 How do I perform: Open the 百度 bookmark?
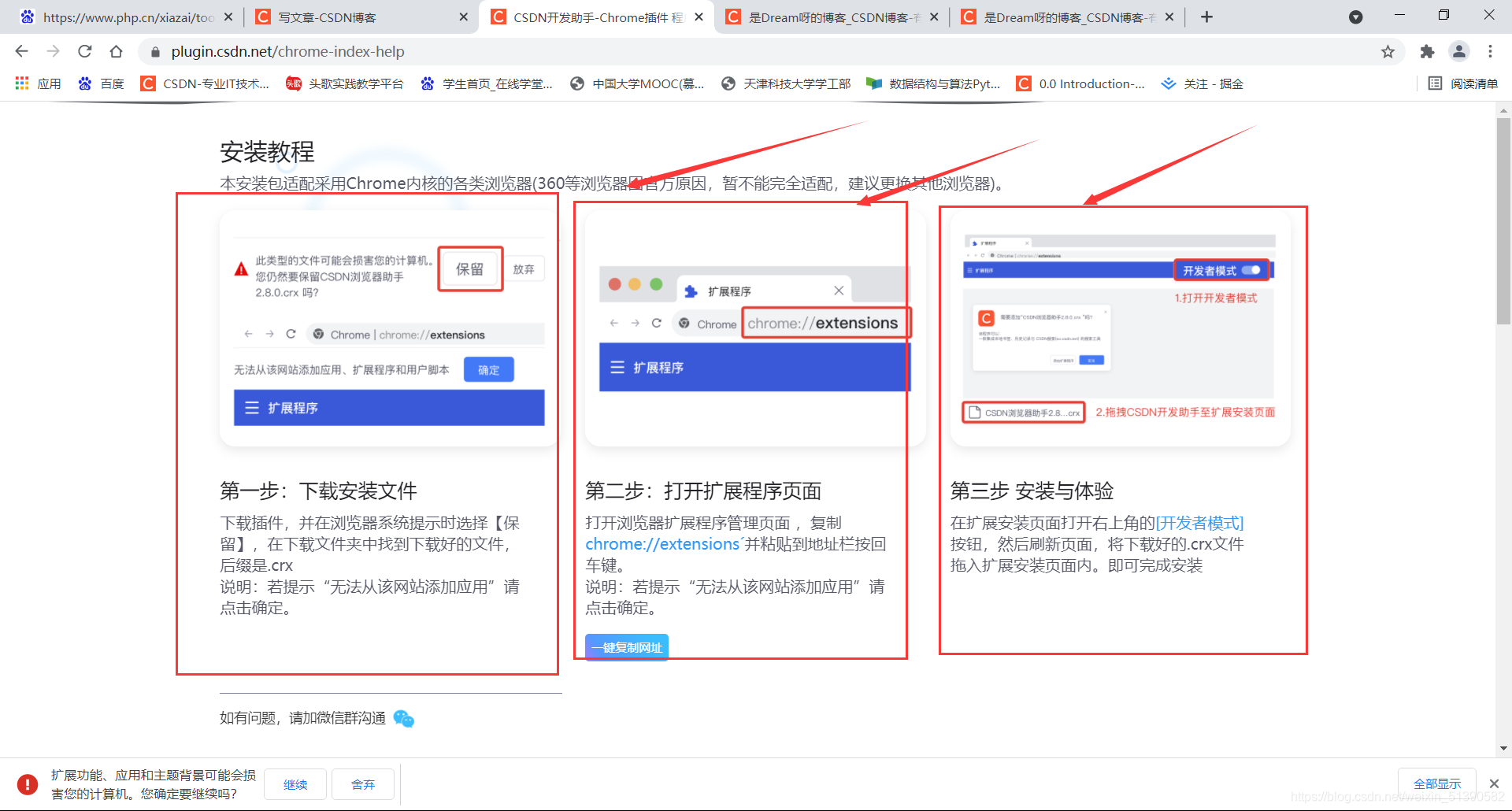point(101,83)
